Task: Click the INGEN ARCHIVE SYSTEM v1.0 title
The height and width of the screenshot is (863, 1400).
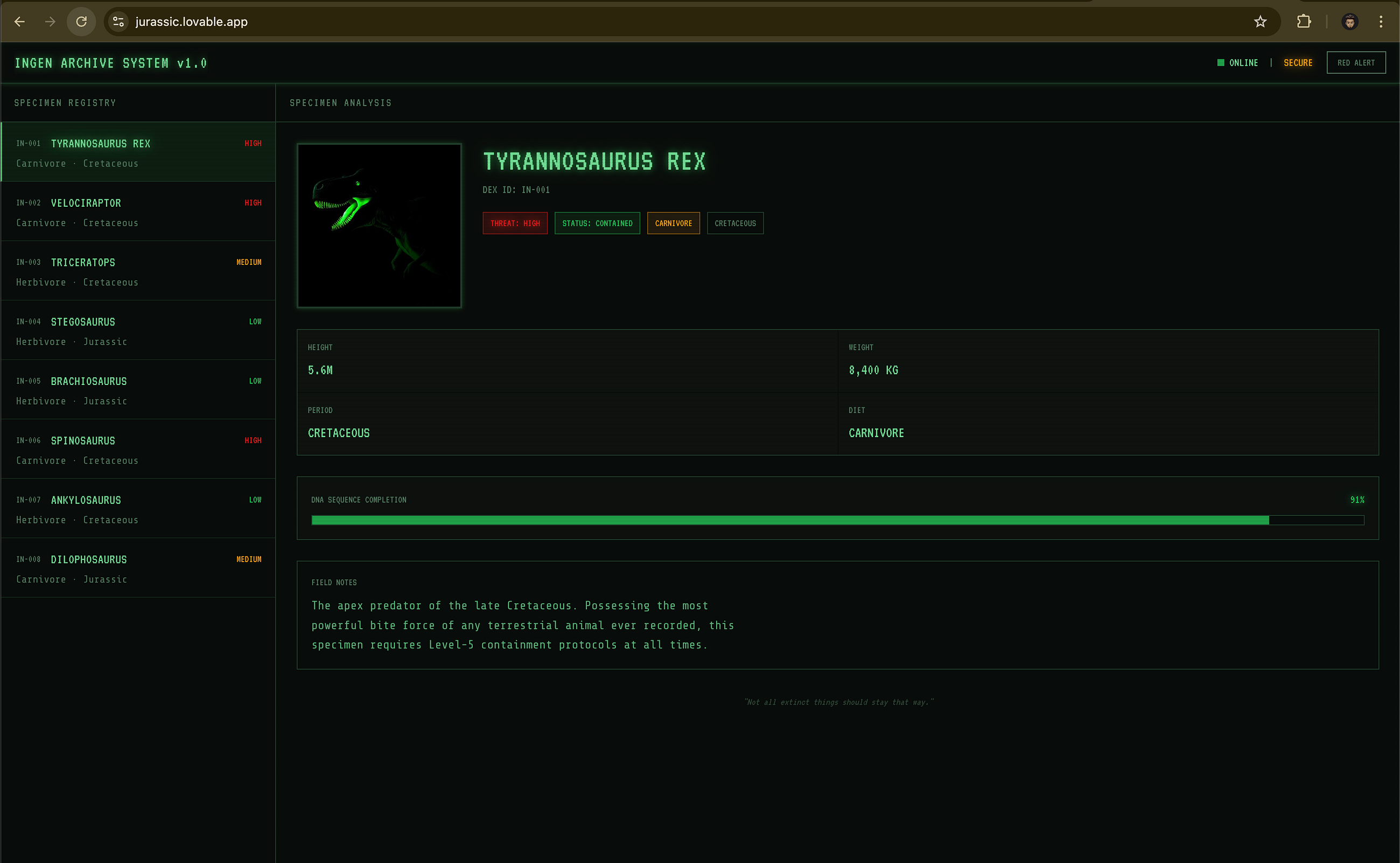Action: click(111, 63)
